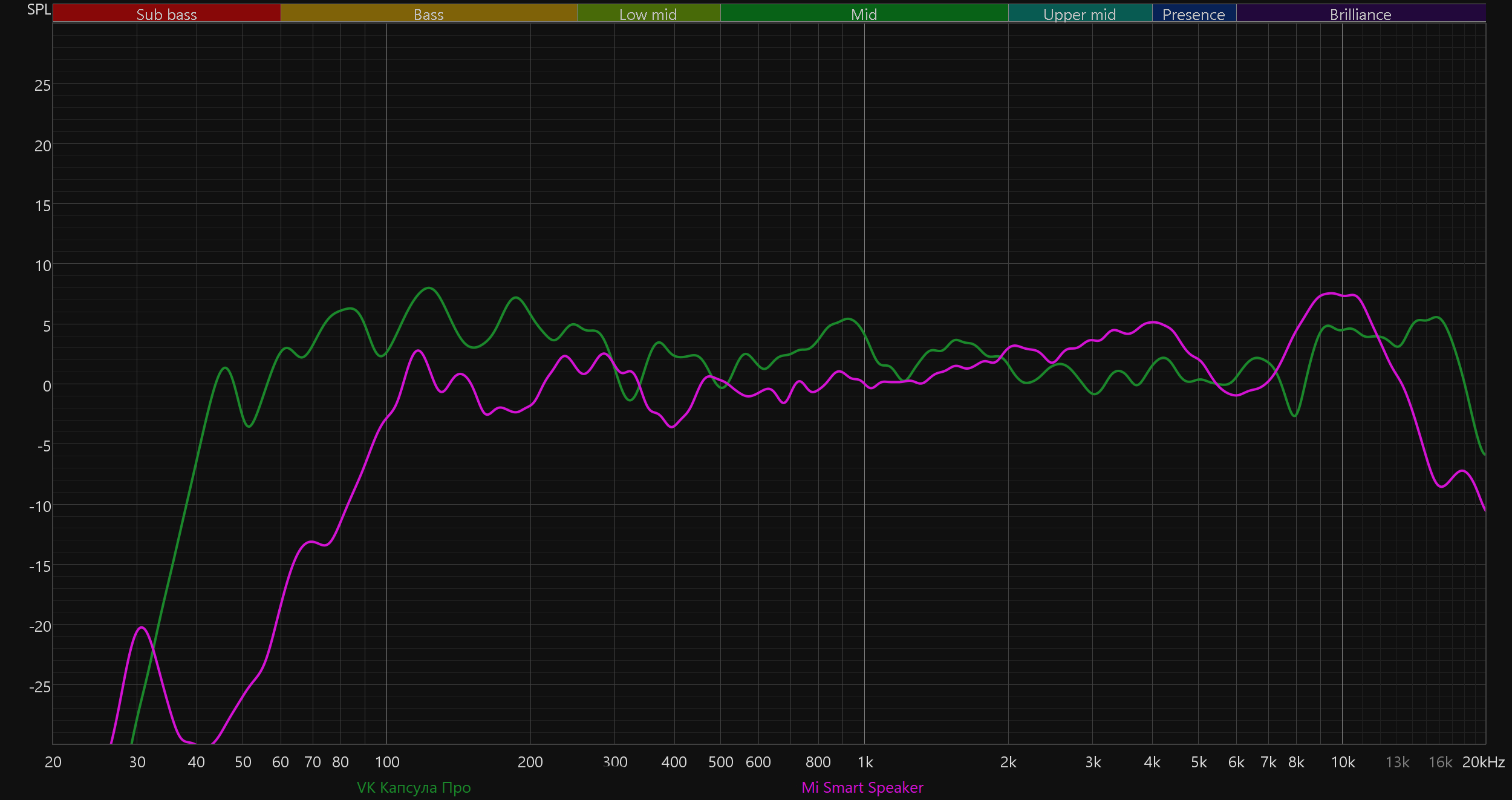Select the Mid frequency band
Image resolution: width=1512 pixels, height=800 pixels.
864,14
